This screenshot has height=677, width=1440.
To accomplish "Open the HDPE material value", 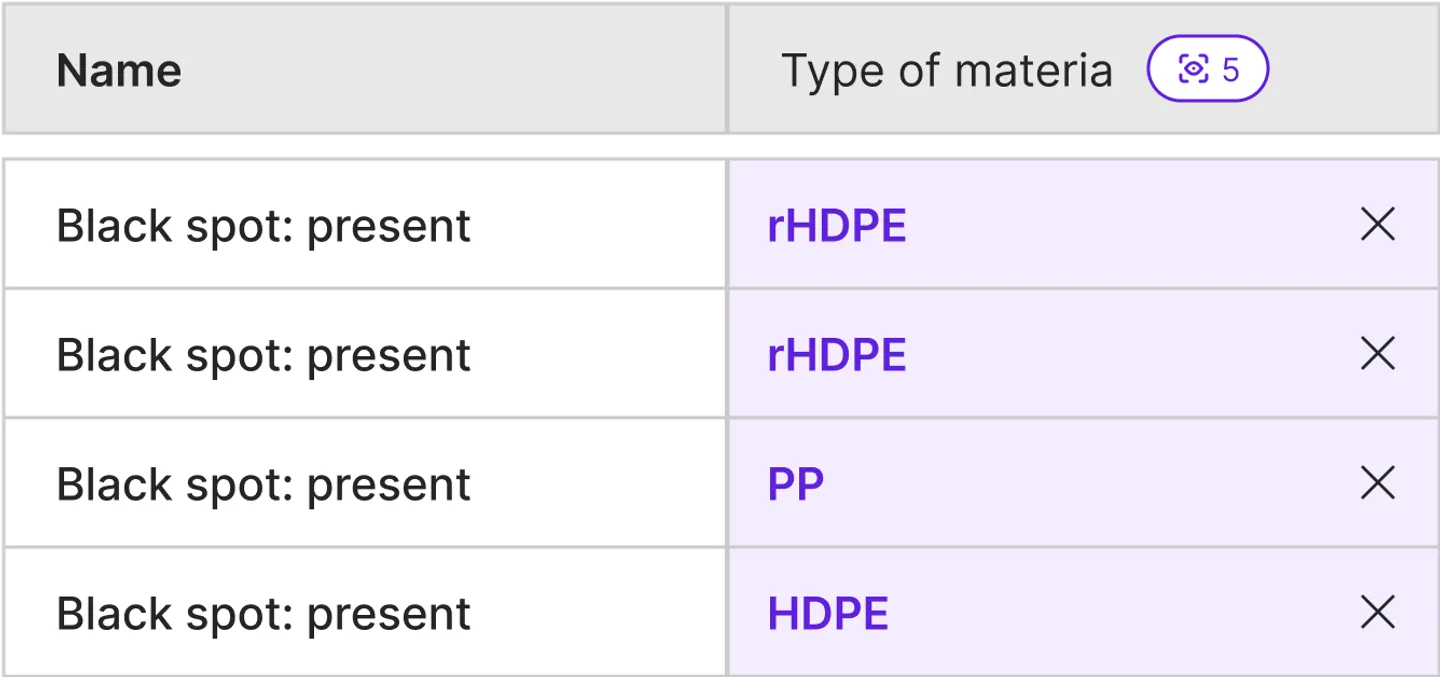I will point(828,613).
